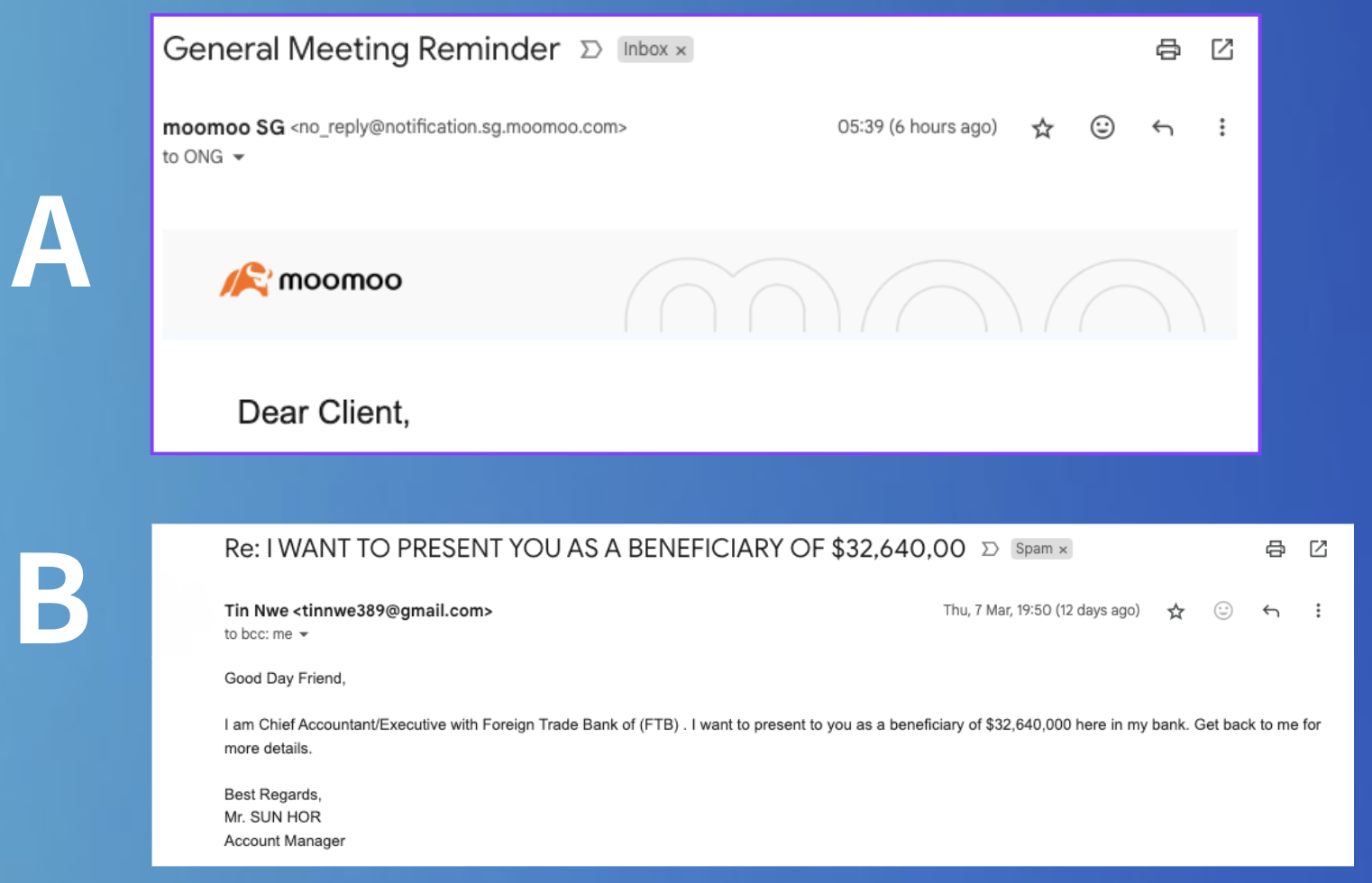Expand recipient details next to 'to ONG'
1372x883 pixels.
pyautogui.click(x=239, y=157)
